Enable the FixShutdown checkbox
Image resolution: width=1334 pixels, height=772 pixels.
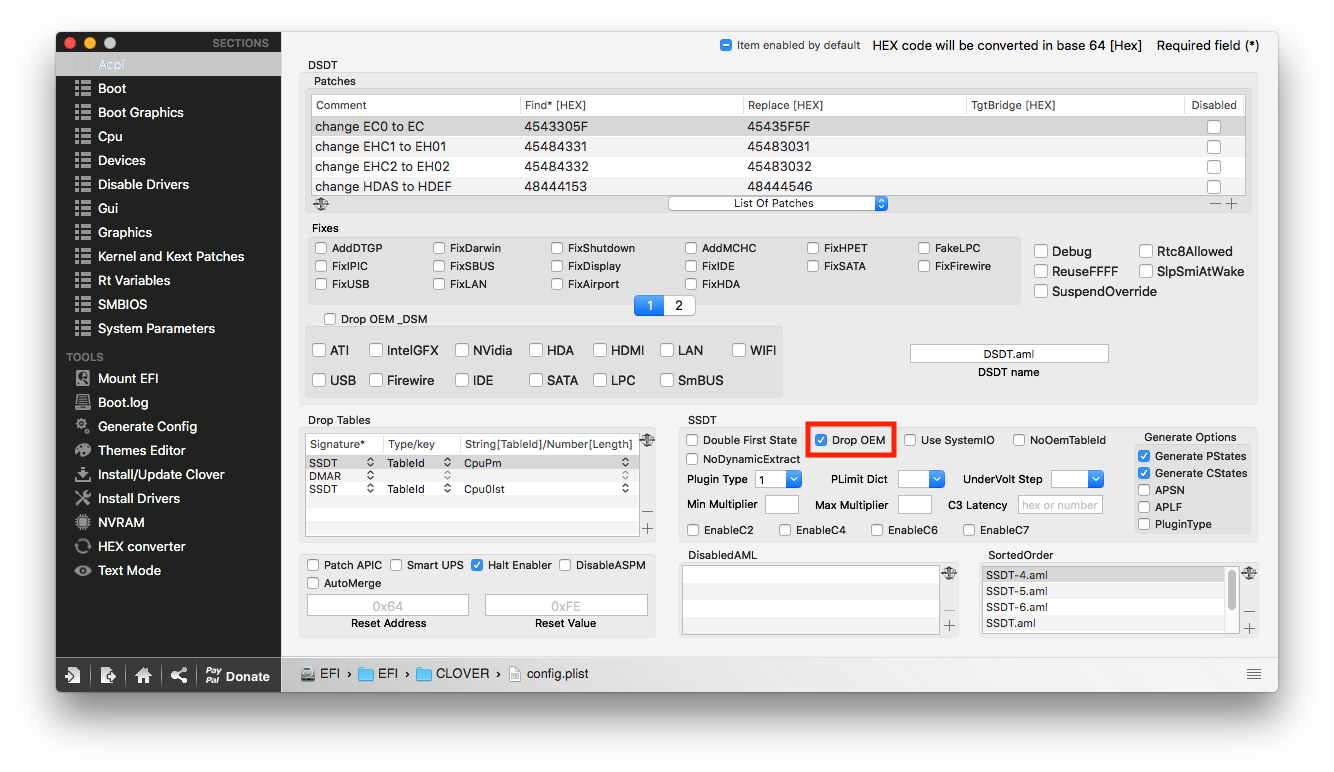(558, 248)
